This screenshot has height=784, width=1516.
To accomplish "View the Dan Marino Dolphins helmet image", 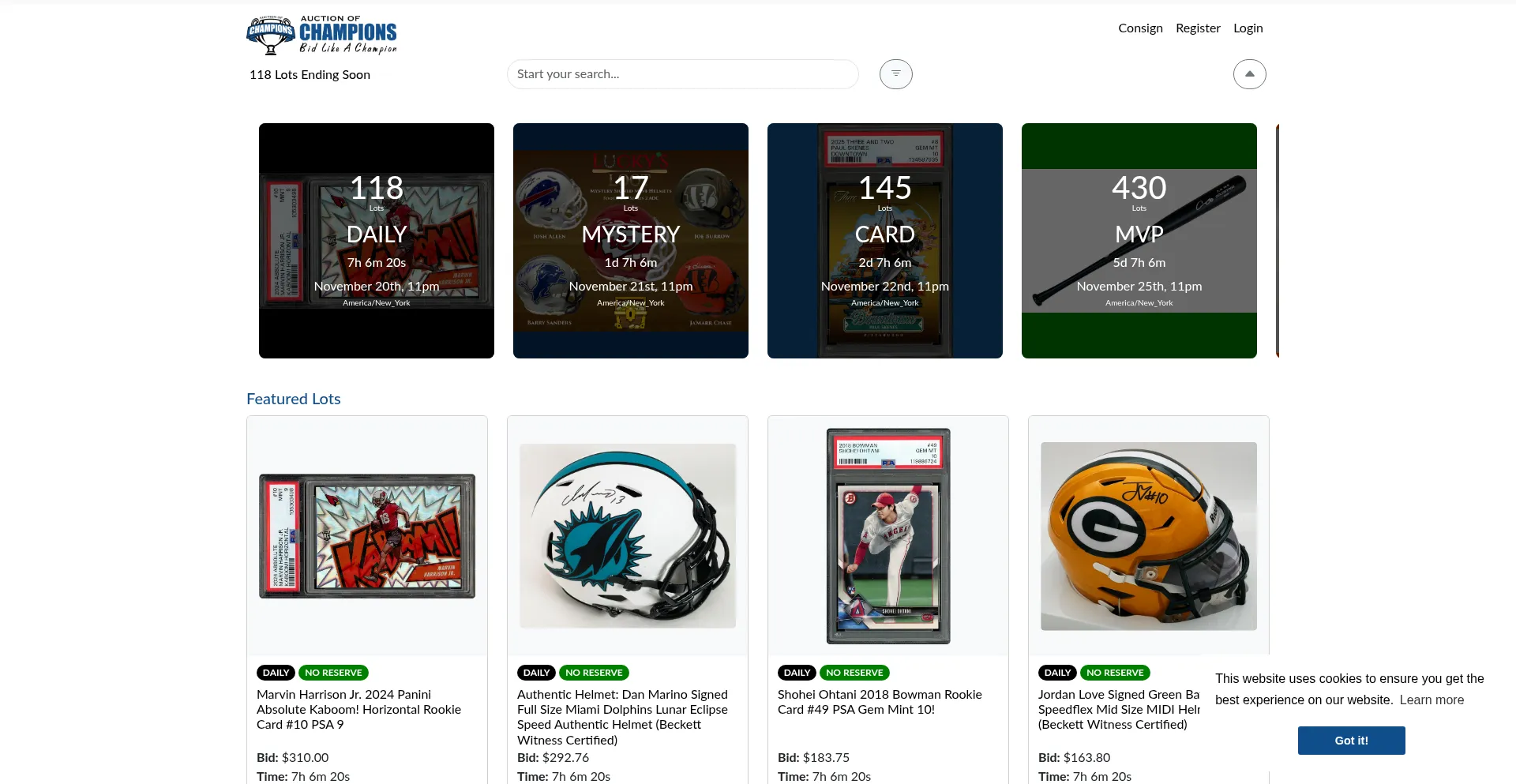I will 628,536.
